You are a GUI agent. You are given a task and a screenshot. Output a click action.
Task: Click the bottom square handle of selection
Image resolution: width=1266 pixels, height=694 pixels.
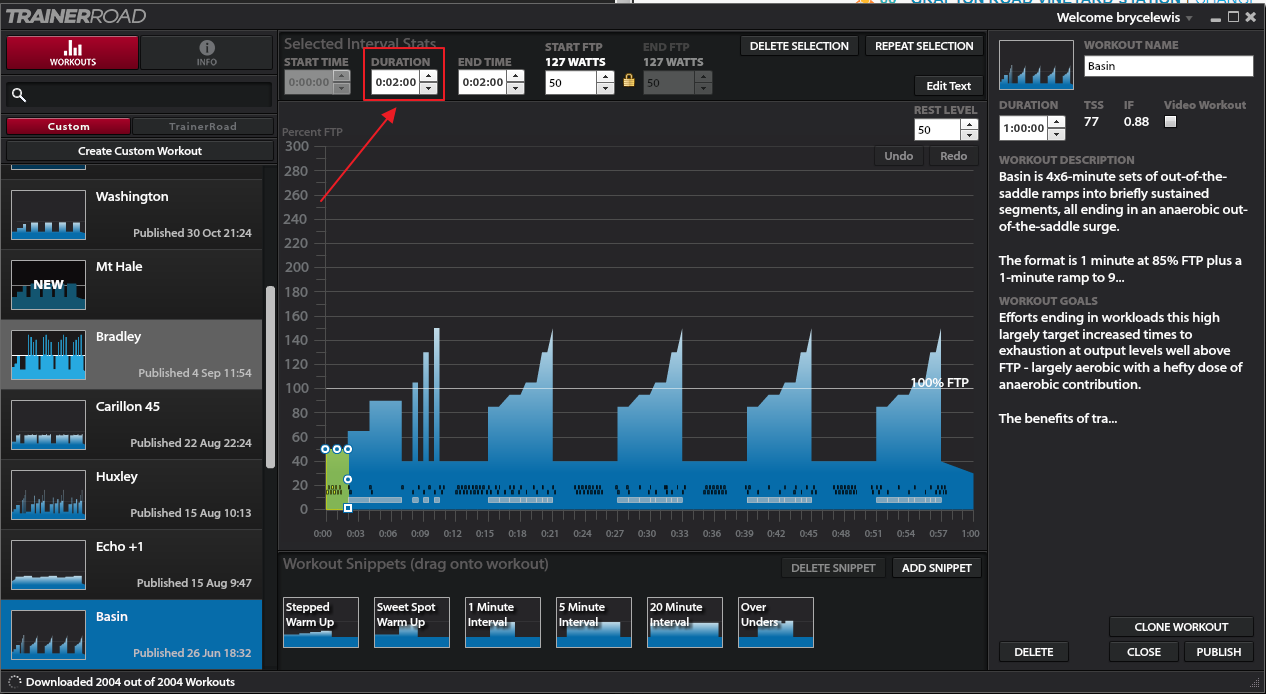click(347, 509)
